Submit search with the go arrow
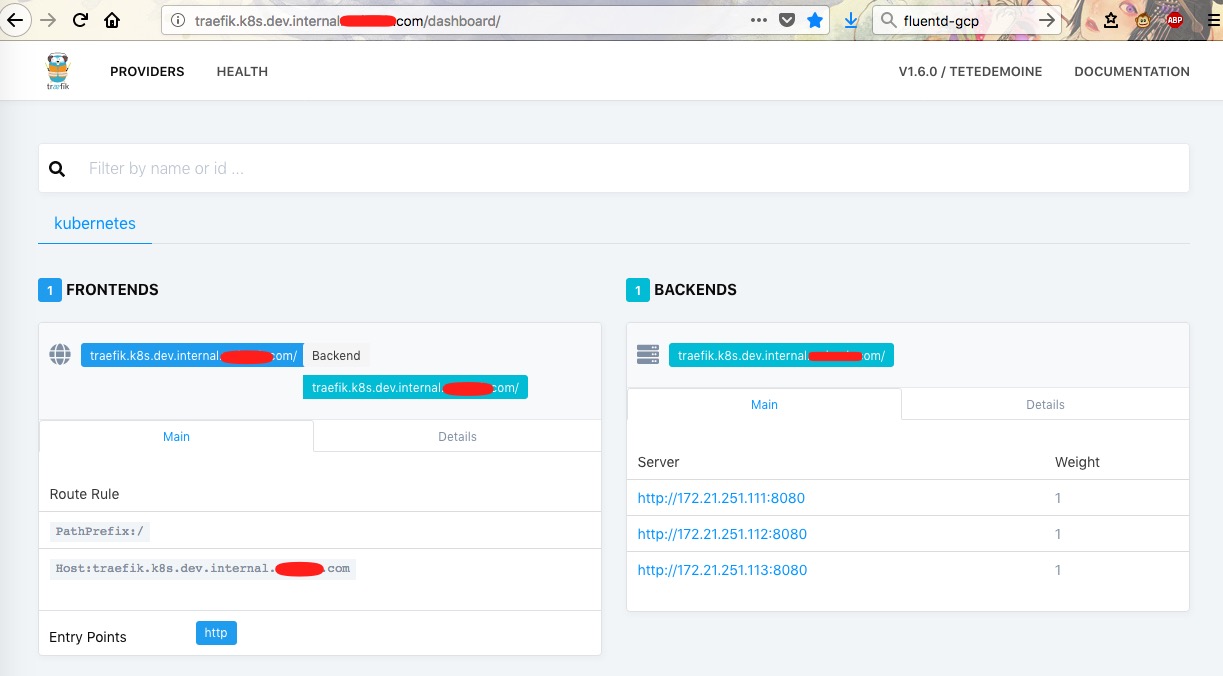Image resolution: width=1223 pixels, height=676 pixels. 1047,20
